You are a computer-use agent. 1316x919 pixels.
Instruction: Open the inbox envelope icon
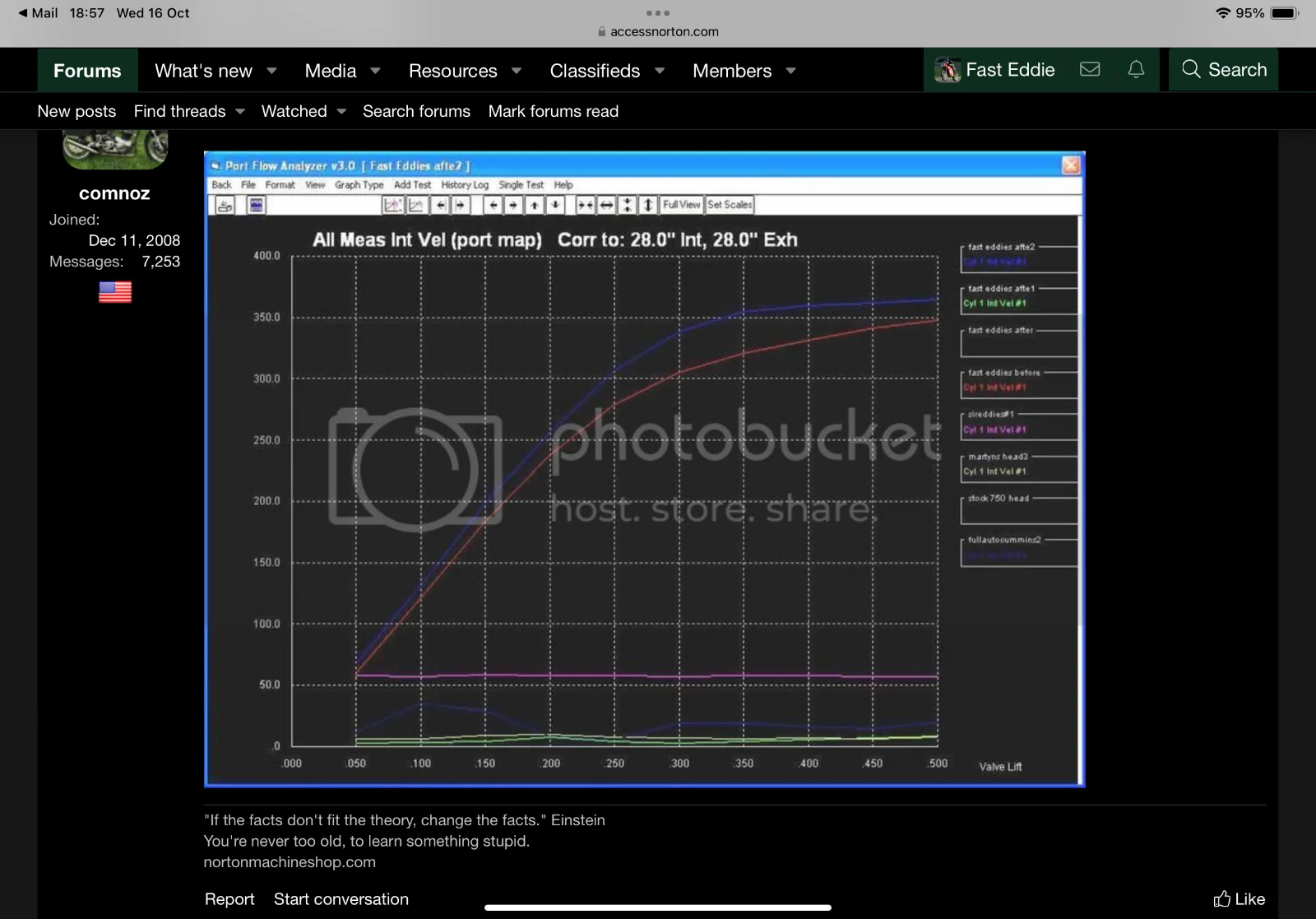1090,70
